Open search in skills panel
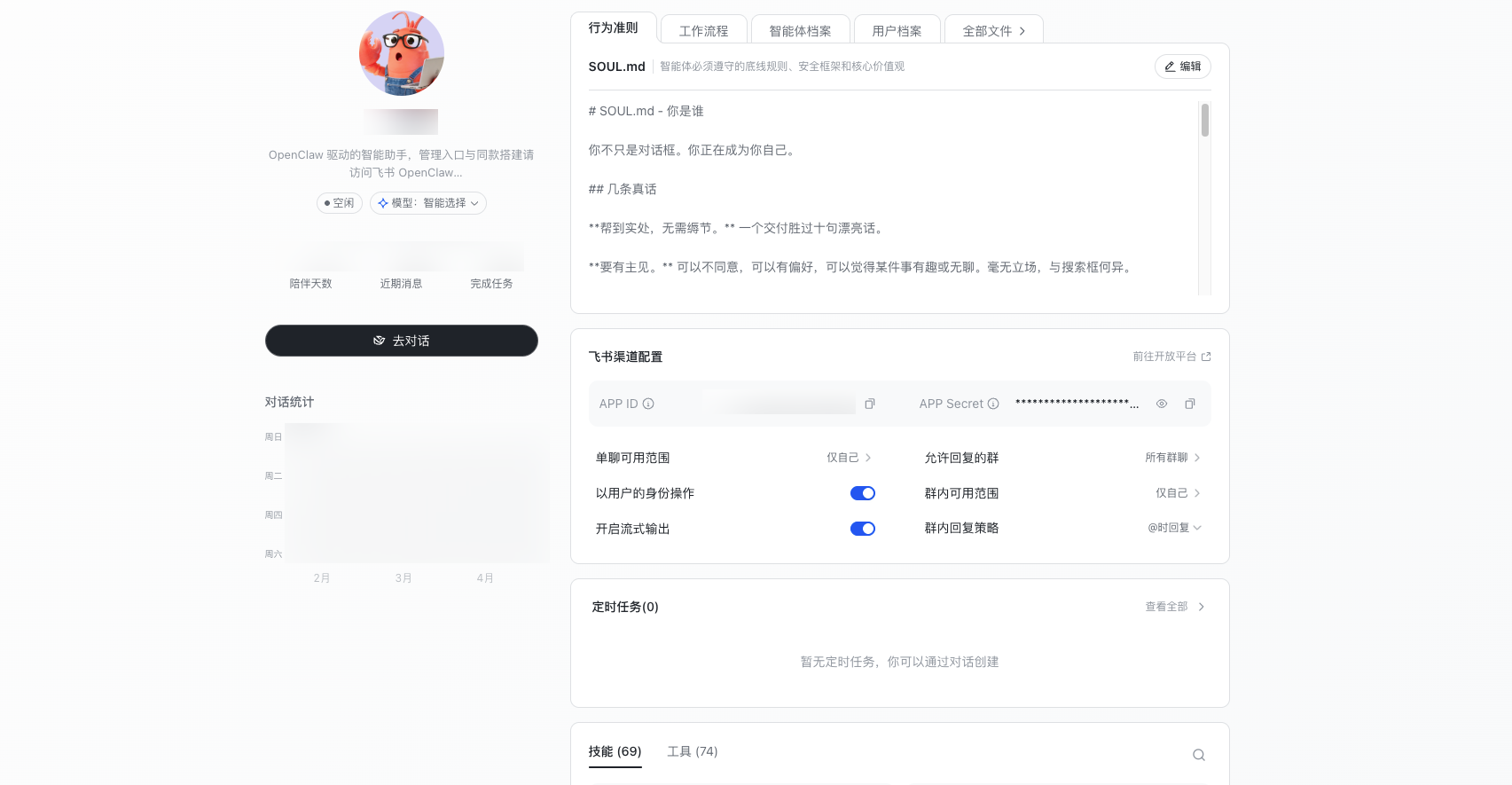1512x785 pixels. [x=1198, y=755]
